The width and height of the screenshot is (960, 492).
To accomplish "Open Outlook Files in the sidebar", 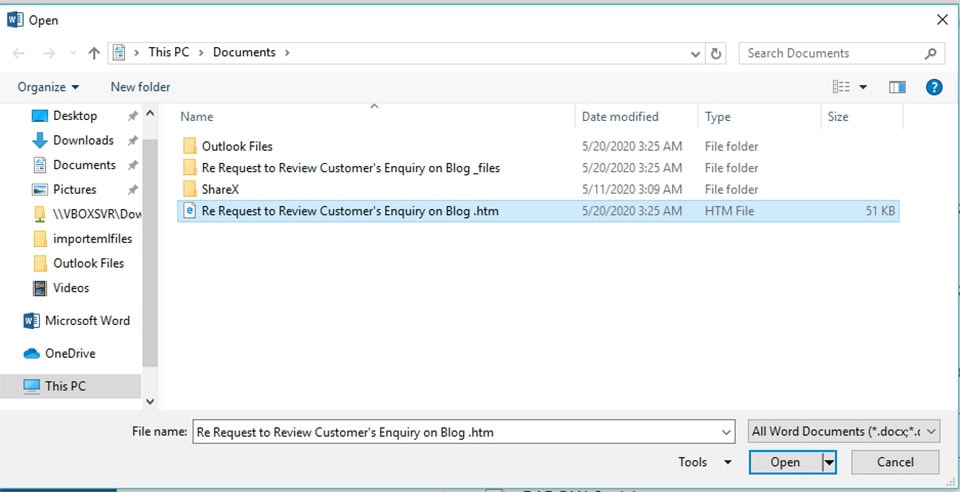I will click(78, 263).
